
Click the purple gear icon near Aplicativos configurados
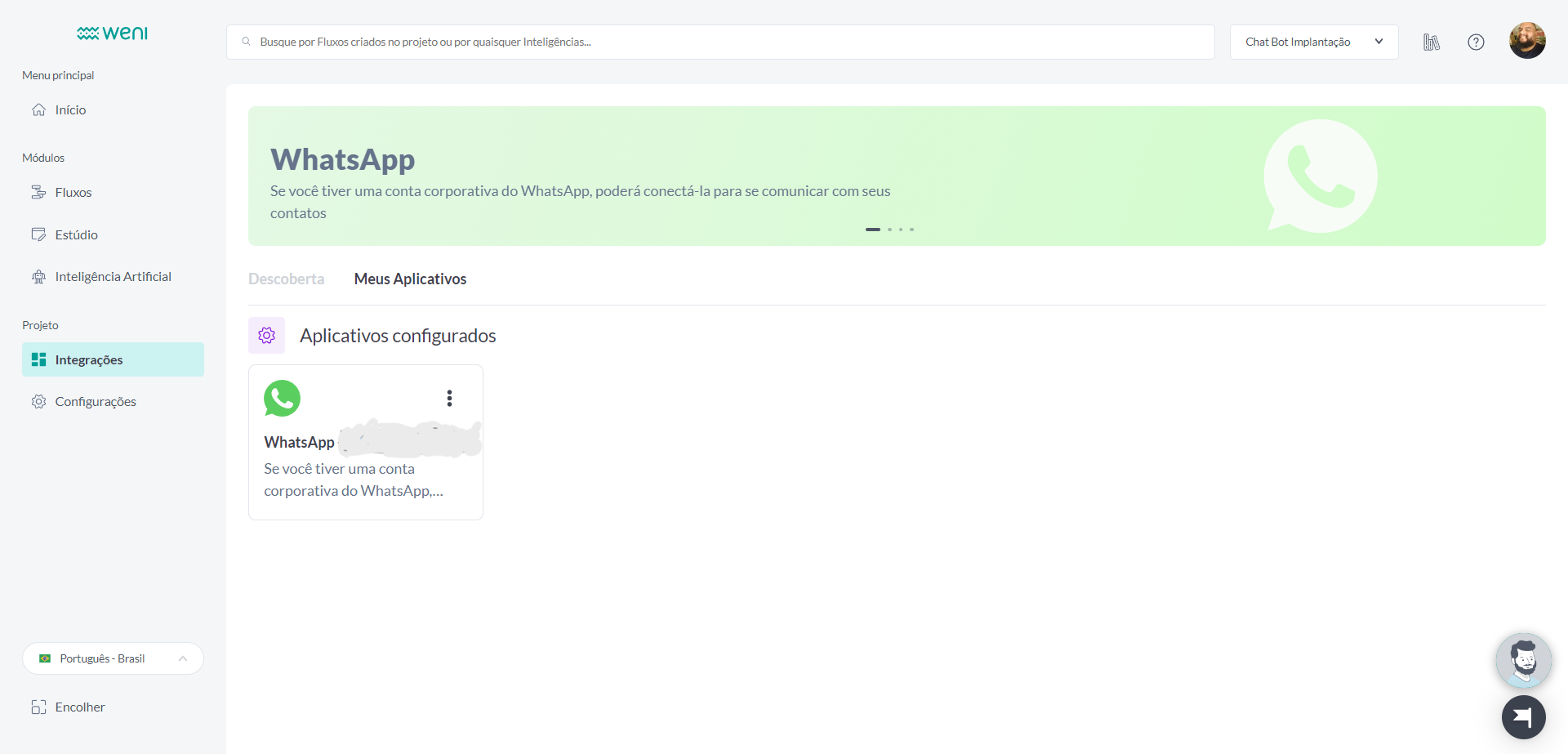[x=266, y=335]
